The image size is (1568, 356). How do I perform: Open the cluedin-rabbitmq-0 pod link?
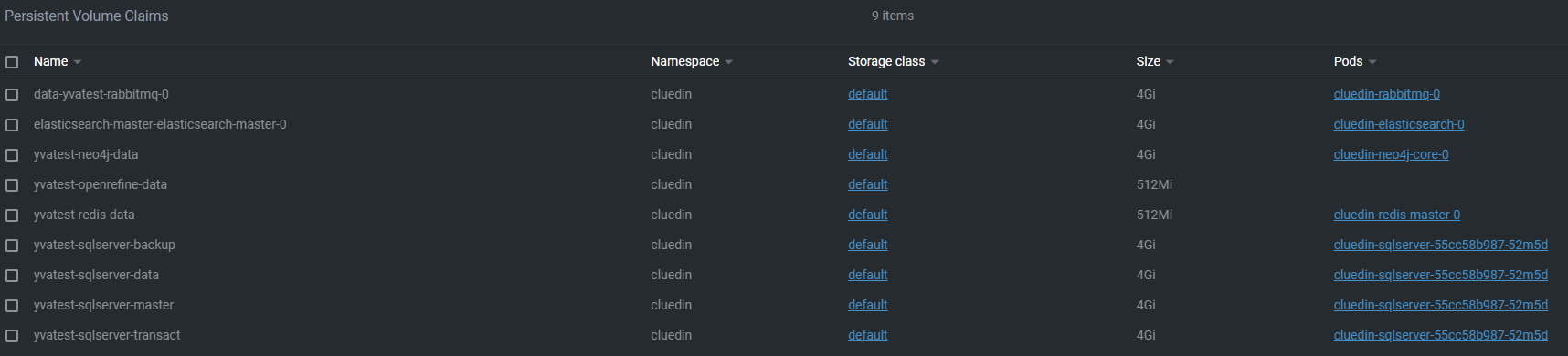[1386, 94]
